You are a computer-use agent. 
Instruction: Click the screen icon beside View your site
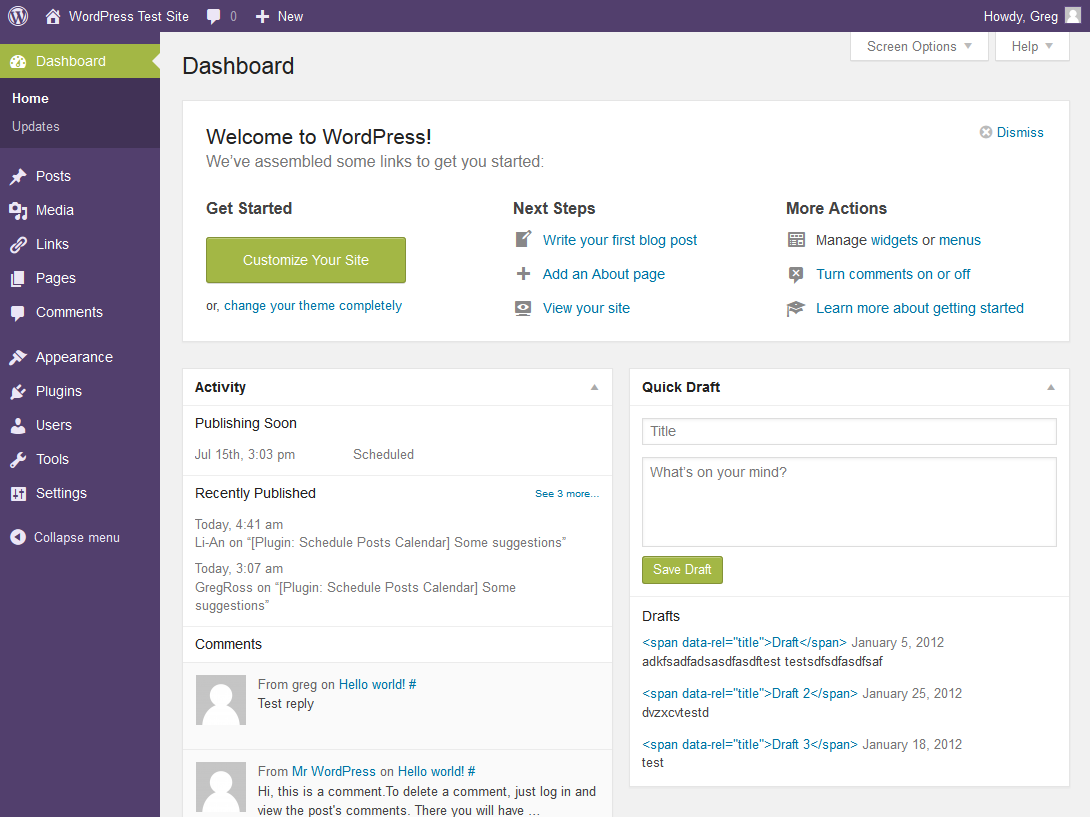coord(523,308)
